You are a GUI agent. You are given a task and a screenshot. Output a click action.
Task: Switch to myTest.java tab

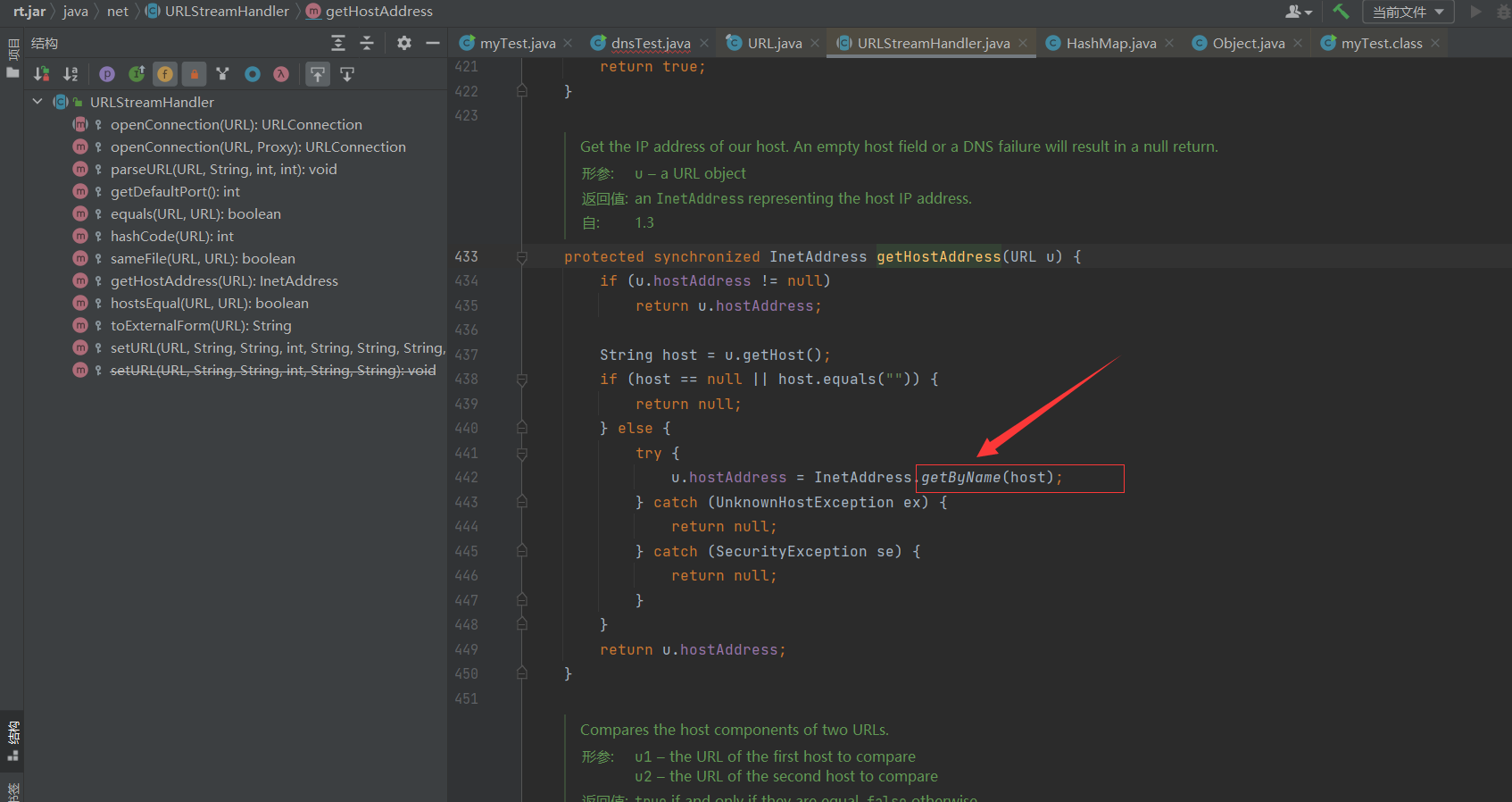tap(518, 43)
